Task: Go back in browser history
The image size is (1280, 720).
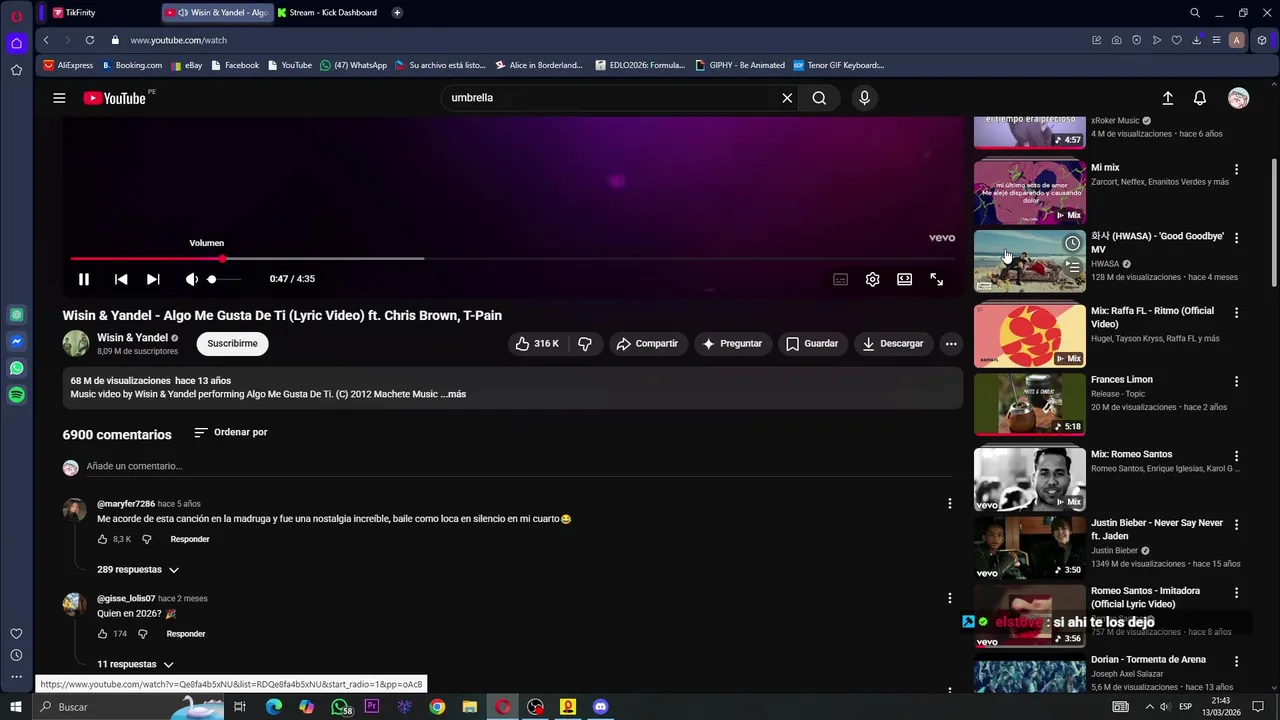Action: click(46, 40)
